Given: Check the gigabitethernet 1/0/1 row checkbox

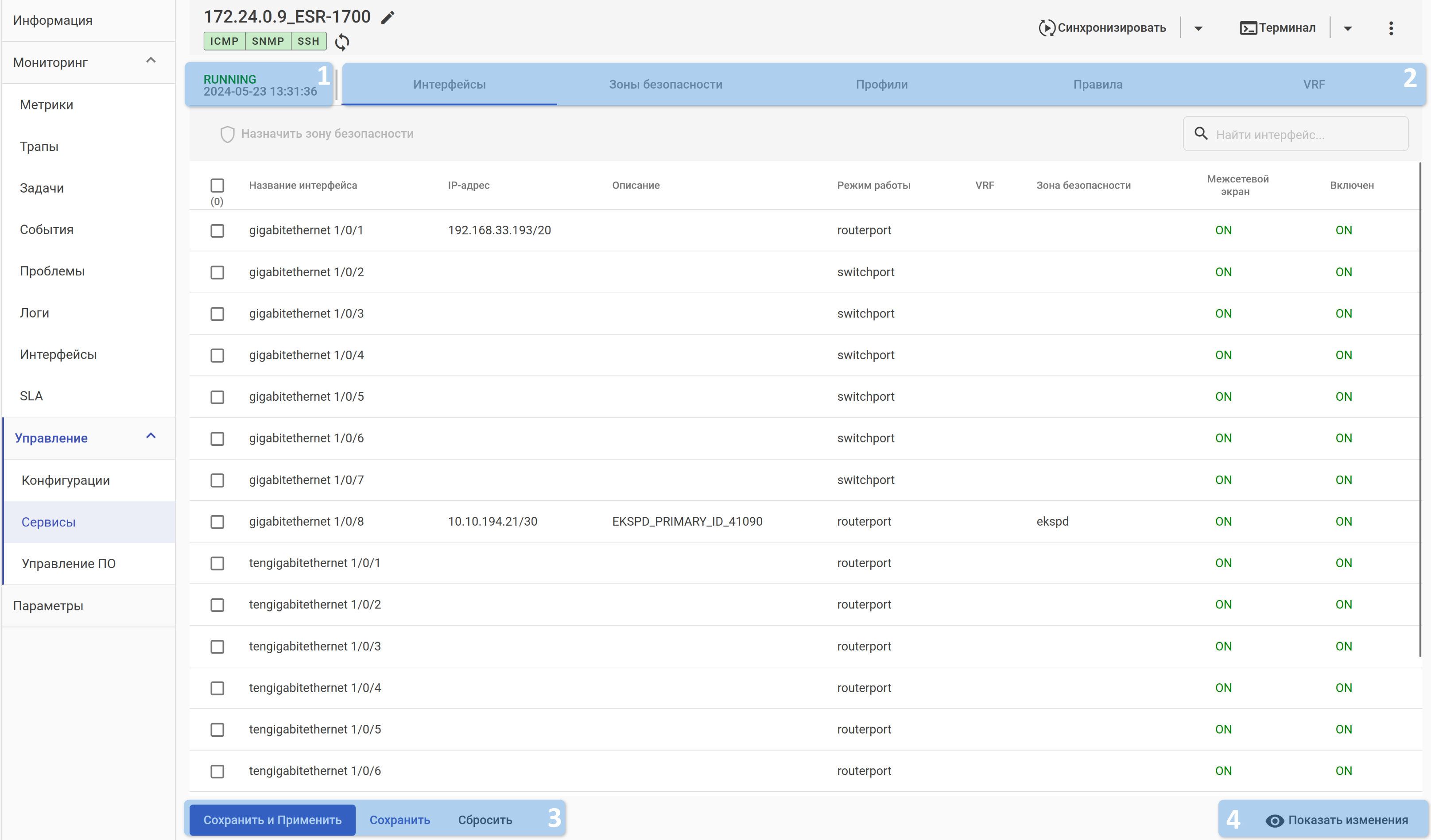Looking at the screenshot, I should click(x=217, y=230).
